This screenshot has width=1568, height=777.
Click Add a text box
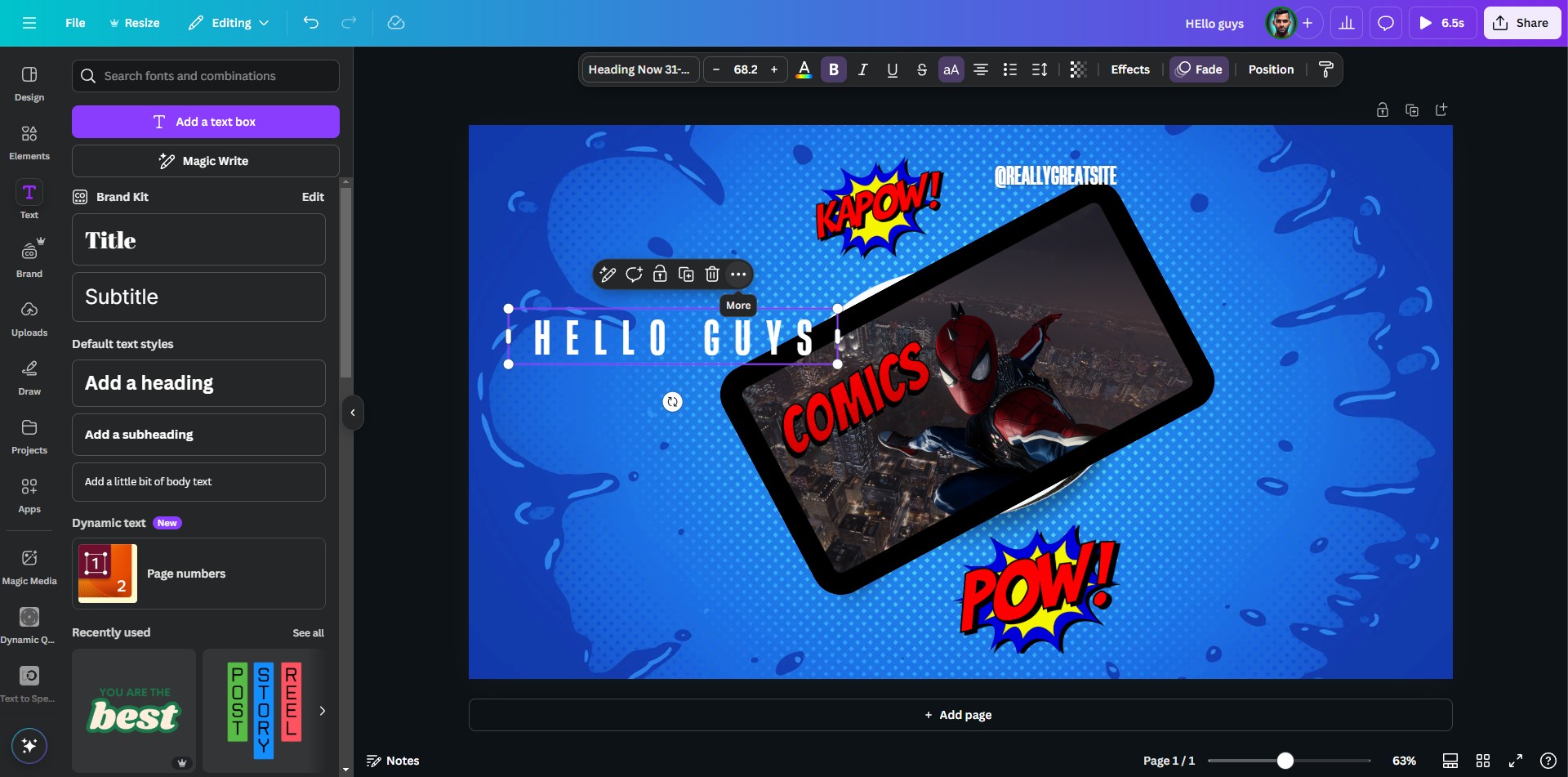206,122
